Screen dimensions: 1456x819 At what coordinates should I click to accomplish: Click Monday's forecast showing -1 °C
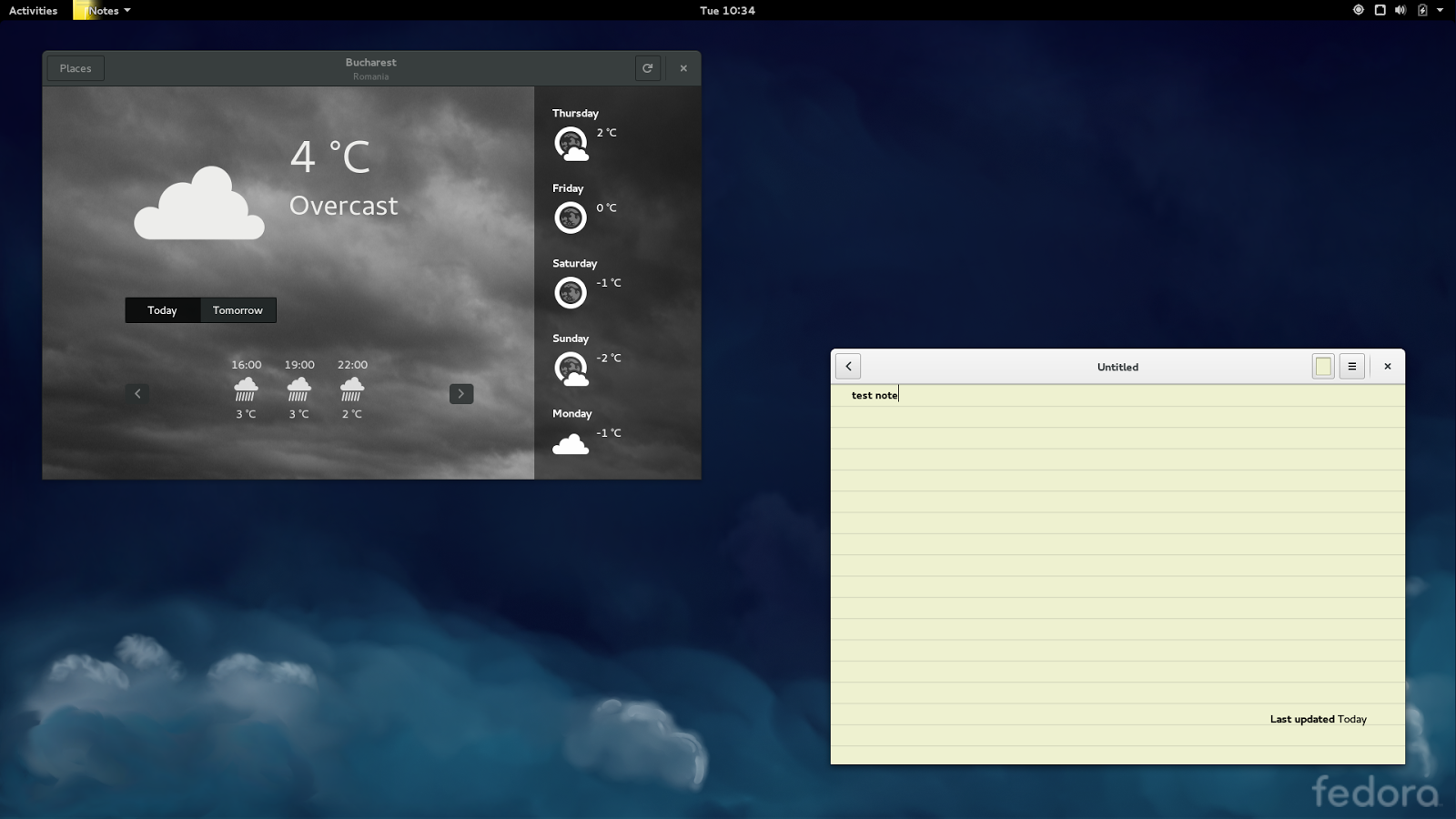[x=571, y=441]
